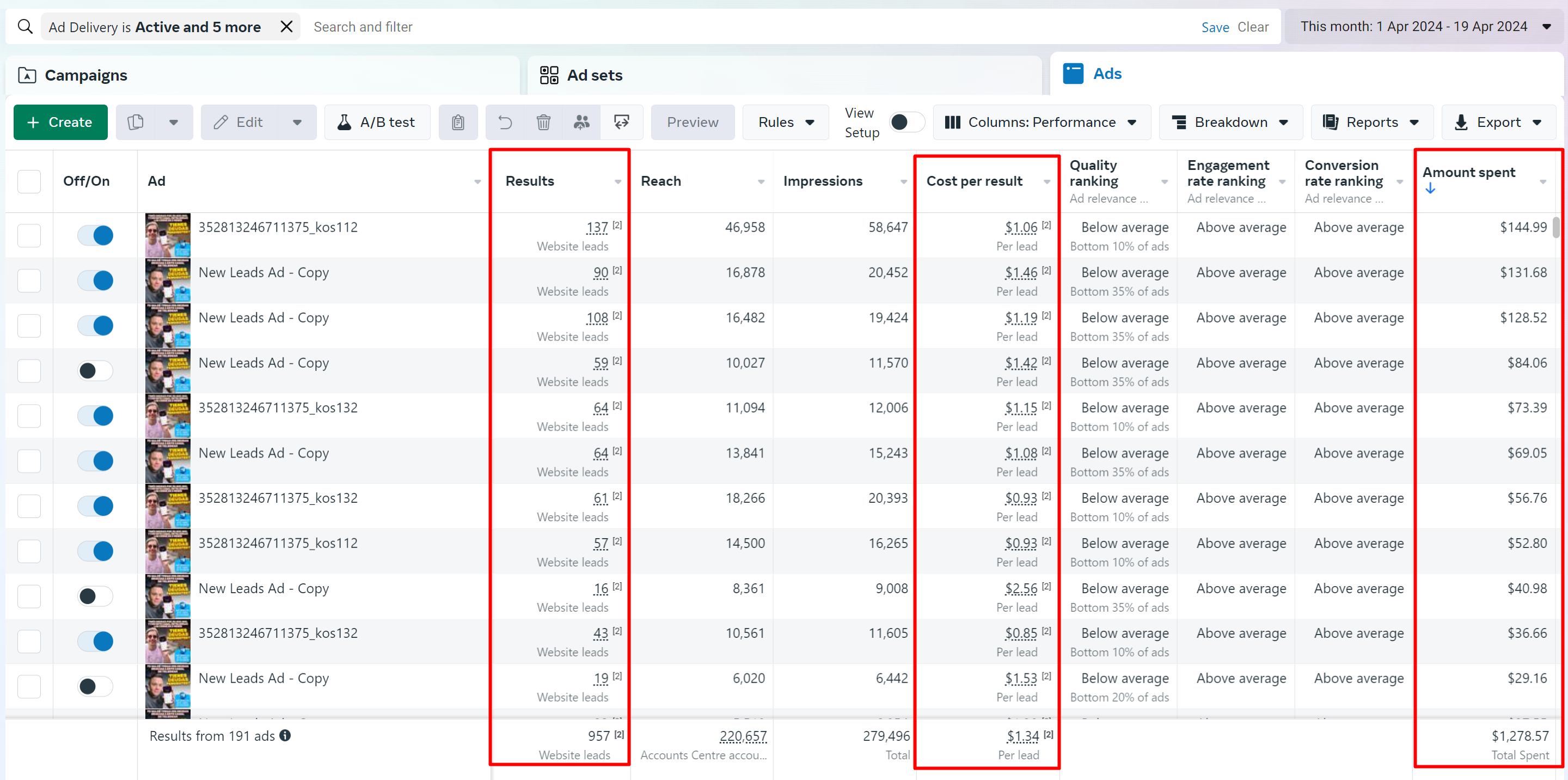Open the Cost per result column menu
1568x780 pixels.
pos(1047,182)
